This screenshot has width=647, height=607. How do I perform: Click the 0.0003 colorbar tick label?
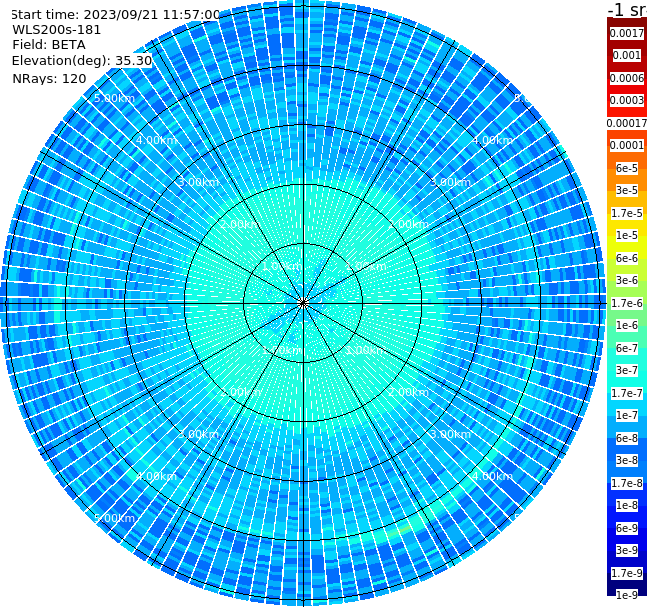(x=627, y=100)
